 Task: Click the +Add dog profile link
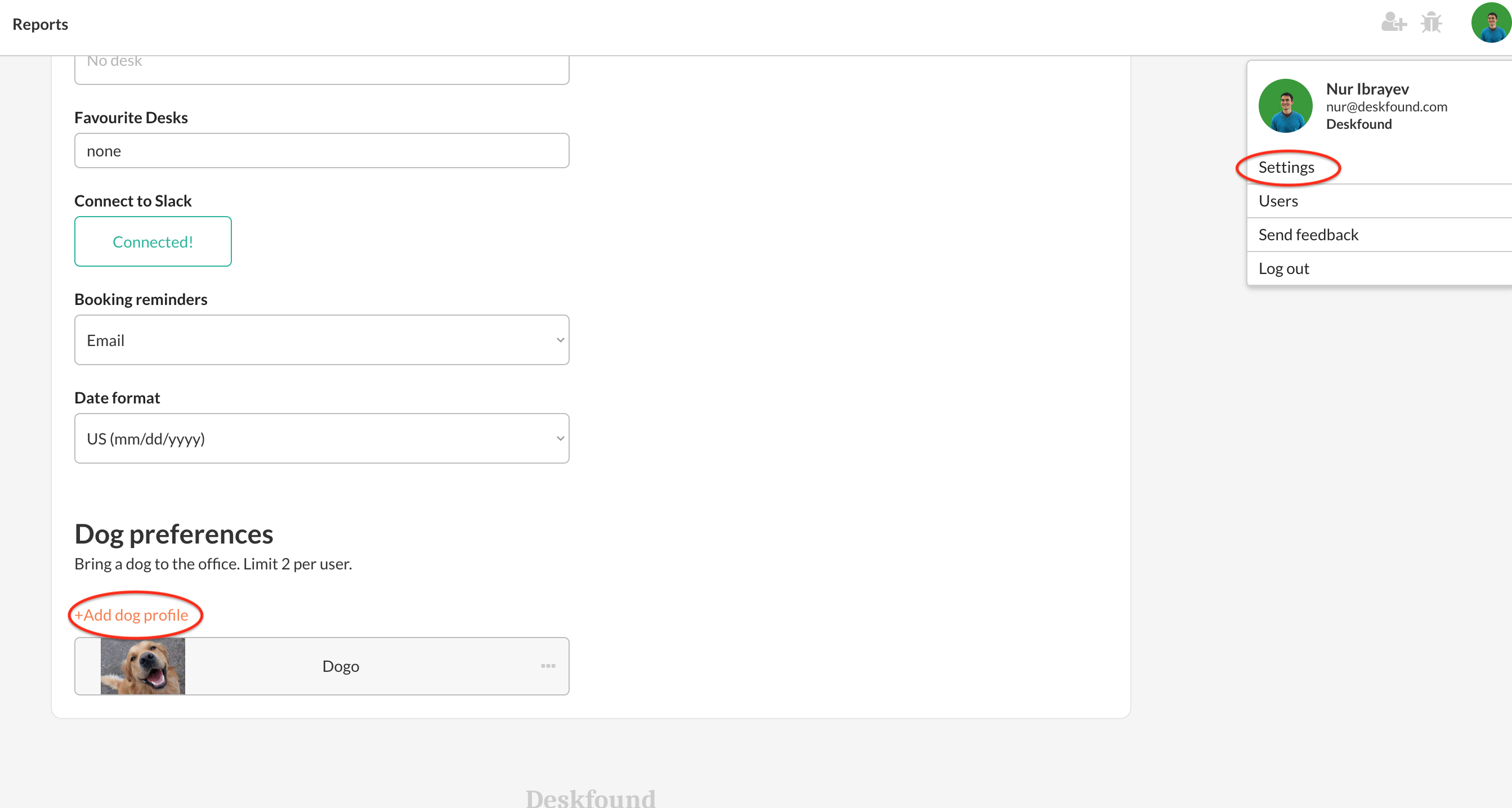pyautogui.click(x=132, y=615)
